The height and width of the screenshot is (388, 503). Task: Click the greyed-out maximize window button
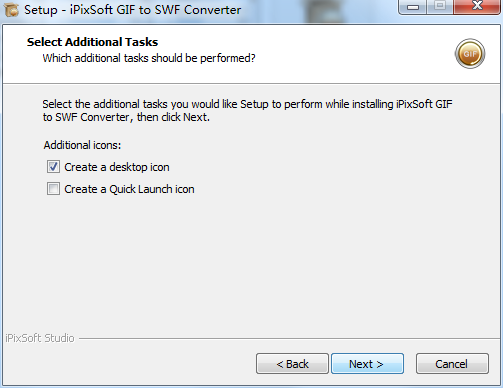pyautogui.click(x=440, y=7)
